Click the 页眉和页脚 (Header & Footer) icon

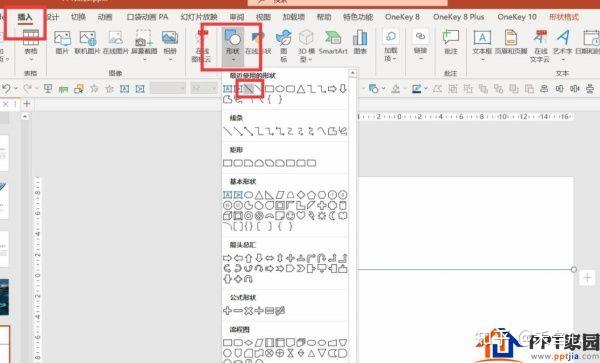[511, 42]
